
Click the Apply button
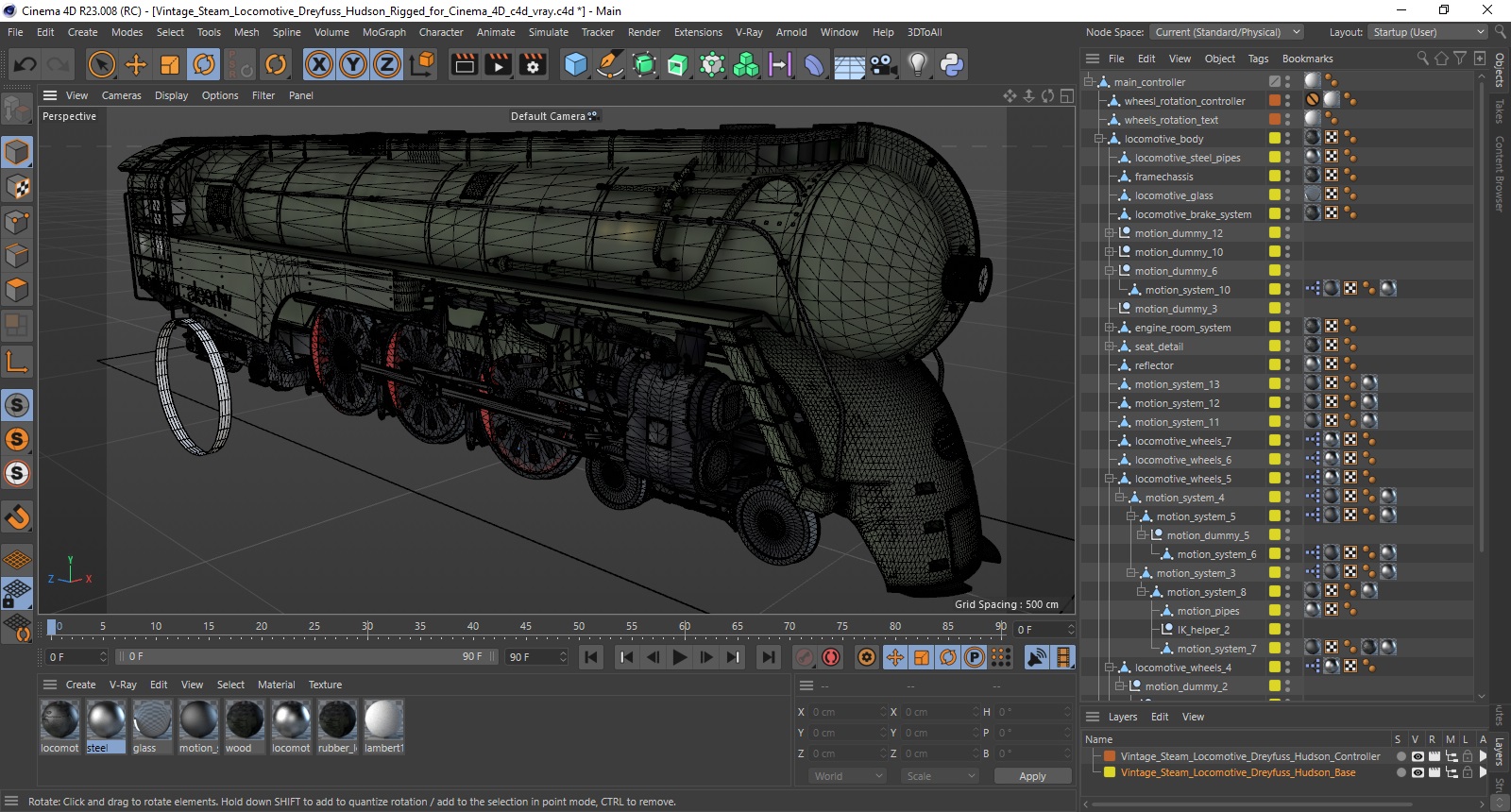1032,776
